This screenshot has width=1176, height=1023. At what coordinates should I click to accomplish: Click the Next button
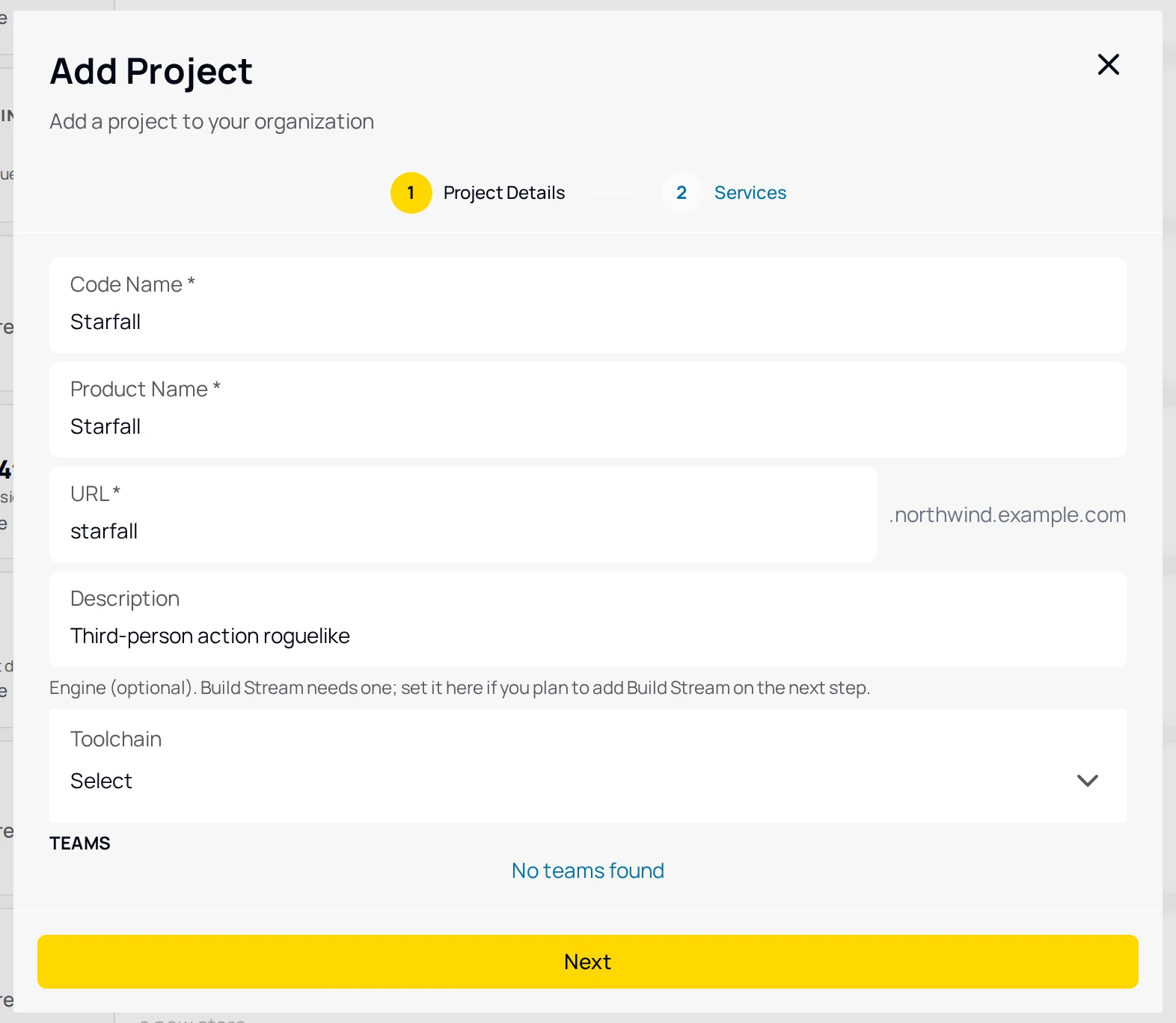coord(588,962)
